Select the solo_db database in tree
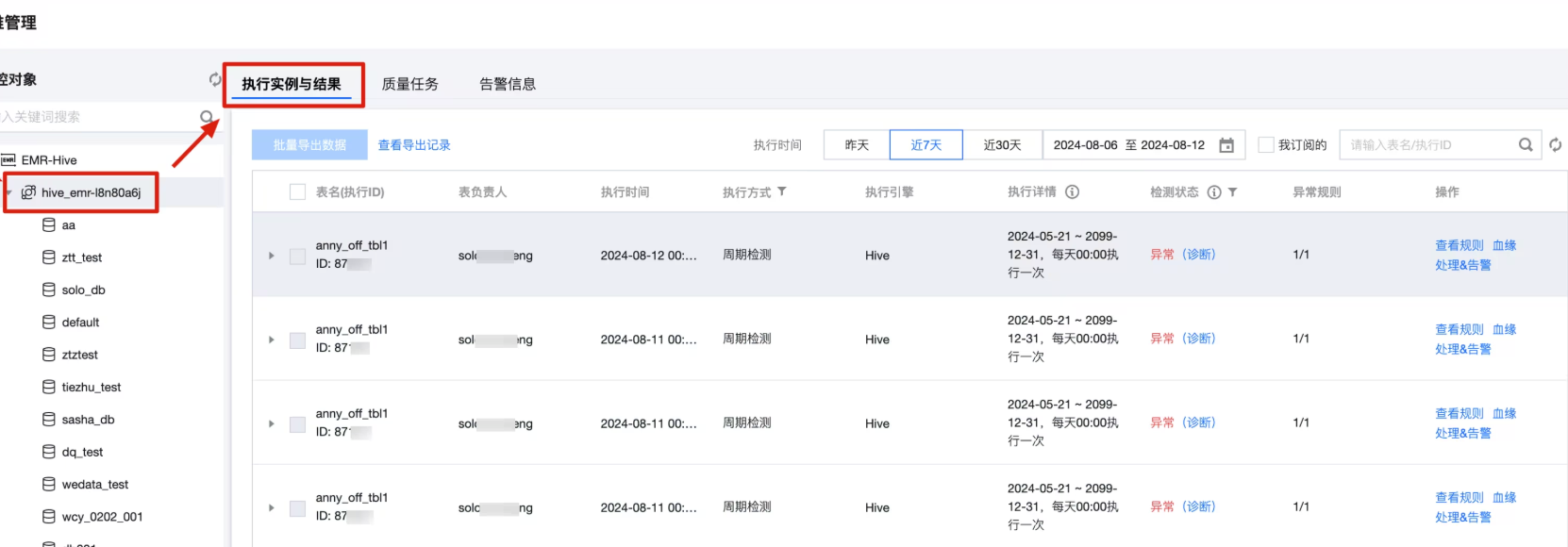Viewport: 1568px width, 547px height. click(83, 290)
